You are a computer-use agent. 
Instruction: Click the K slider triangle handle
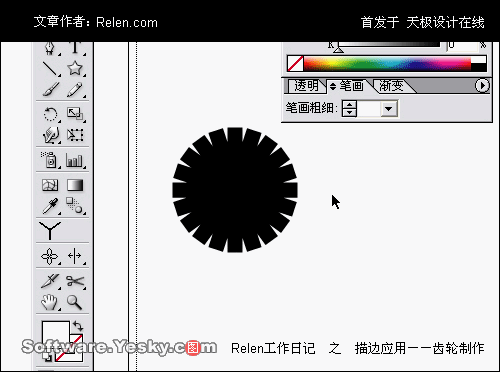pos(339,50)
